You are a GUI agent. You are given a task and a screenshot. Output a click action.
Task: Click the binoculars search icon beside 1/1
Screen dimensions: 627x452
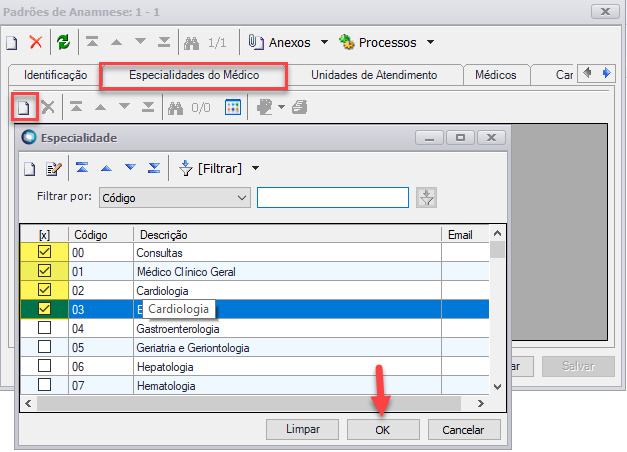pyautogui.click(x=192, y=42)
